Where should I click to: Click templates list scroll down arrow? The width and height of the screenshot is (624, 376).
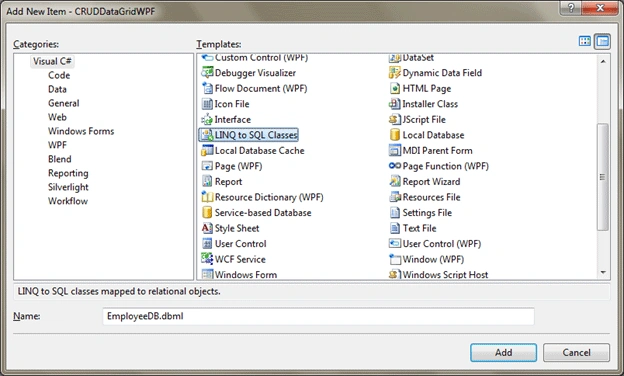[603, 272]
